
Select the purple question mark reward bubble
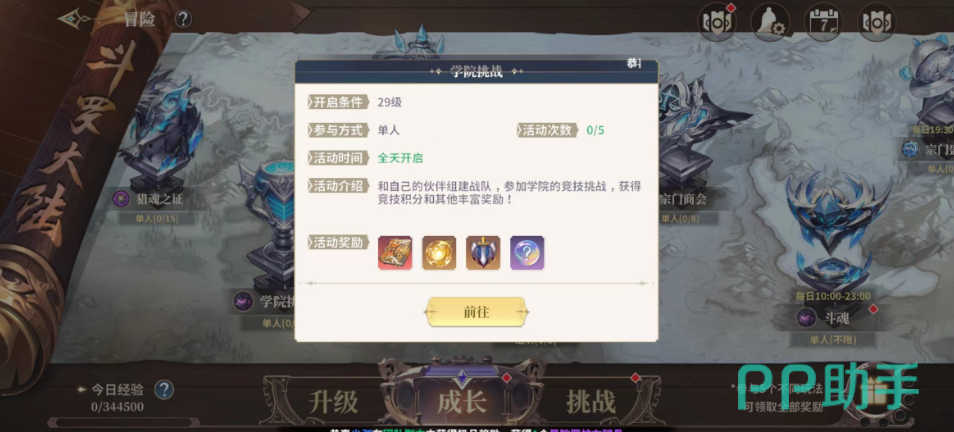click(x=527, y=253)
